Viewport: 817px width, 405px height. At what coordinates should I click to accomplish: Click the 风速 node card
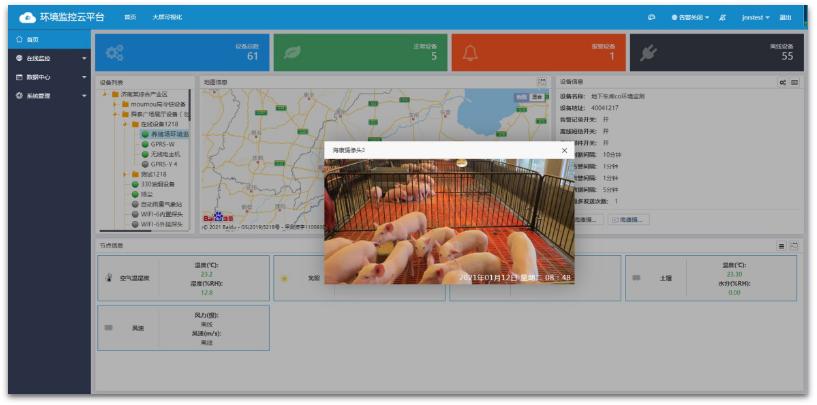[183, 327]
